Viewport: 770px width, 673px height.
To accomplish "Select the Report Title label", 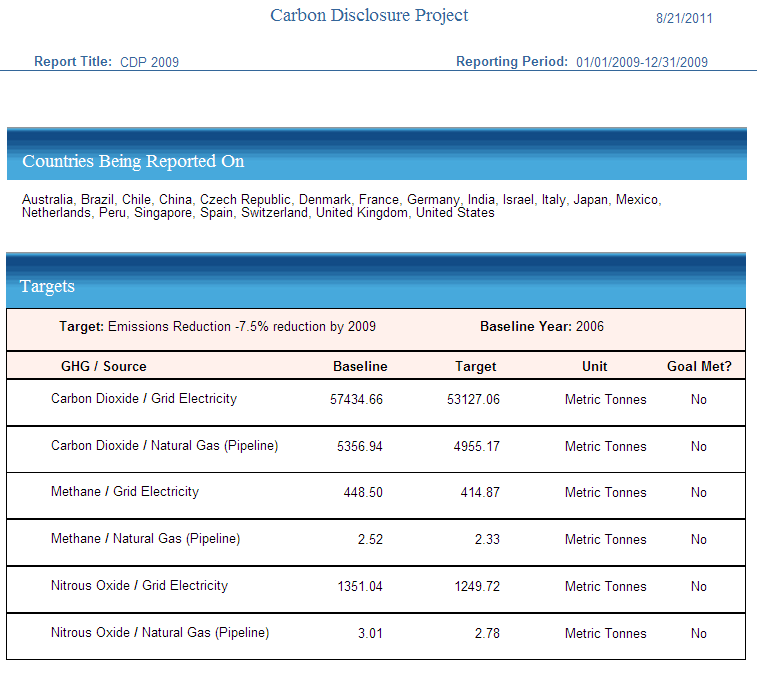I will (x=73, y=62).
